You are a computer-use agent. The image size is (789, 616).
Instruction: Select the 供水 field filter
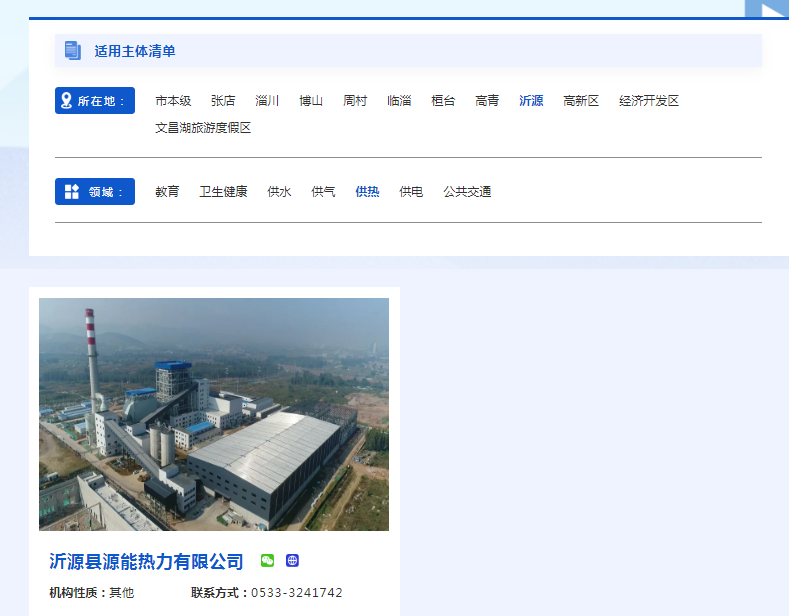(279, 192)
